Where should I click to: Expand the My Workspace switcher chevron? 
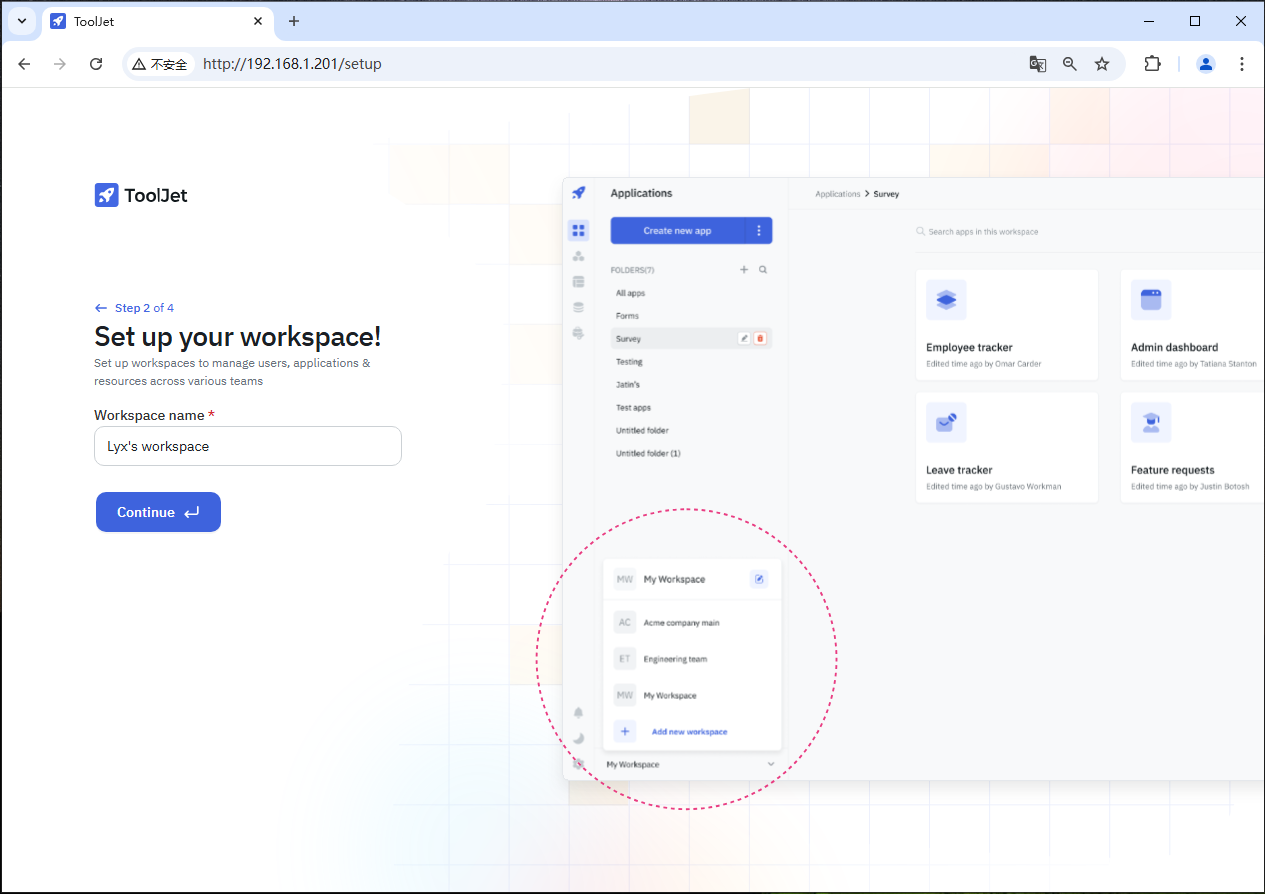coord(771,764)
